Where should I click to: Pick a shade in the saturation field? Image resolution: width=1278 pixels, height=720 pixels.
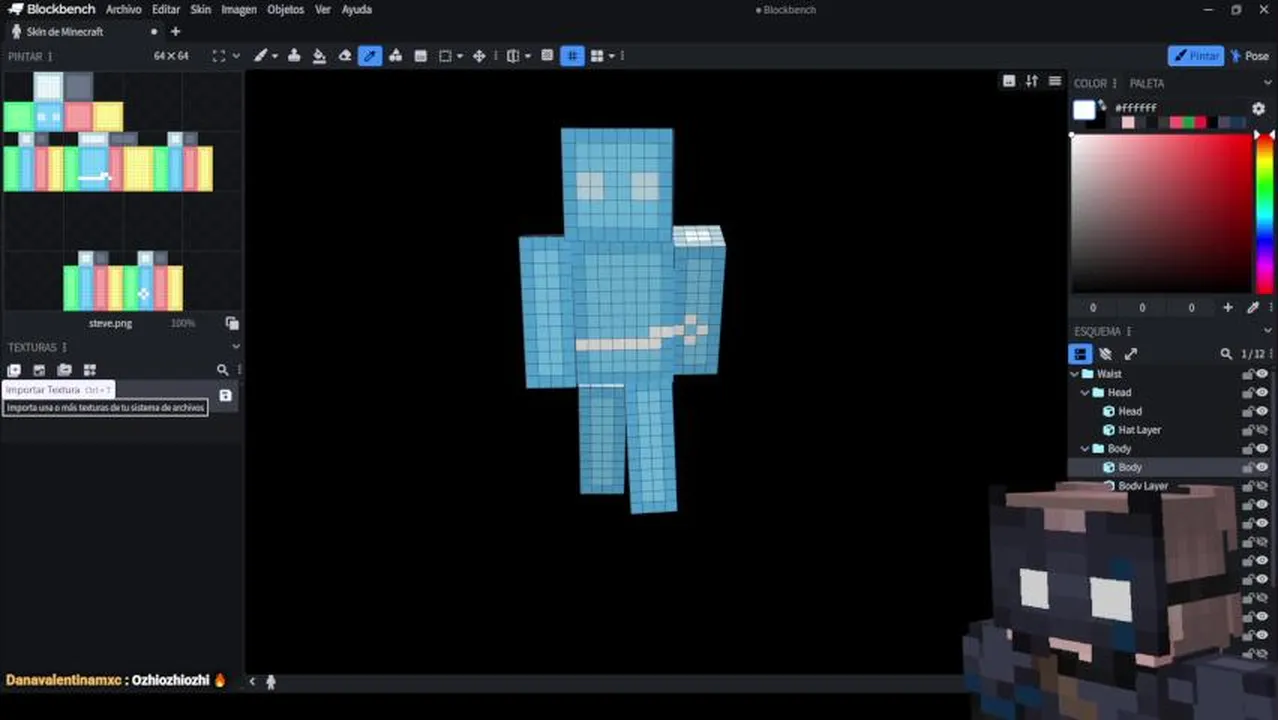click(x=1161, y=213)
